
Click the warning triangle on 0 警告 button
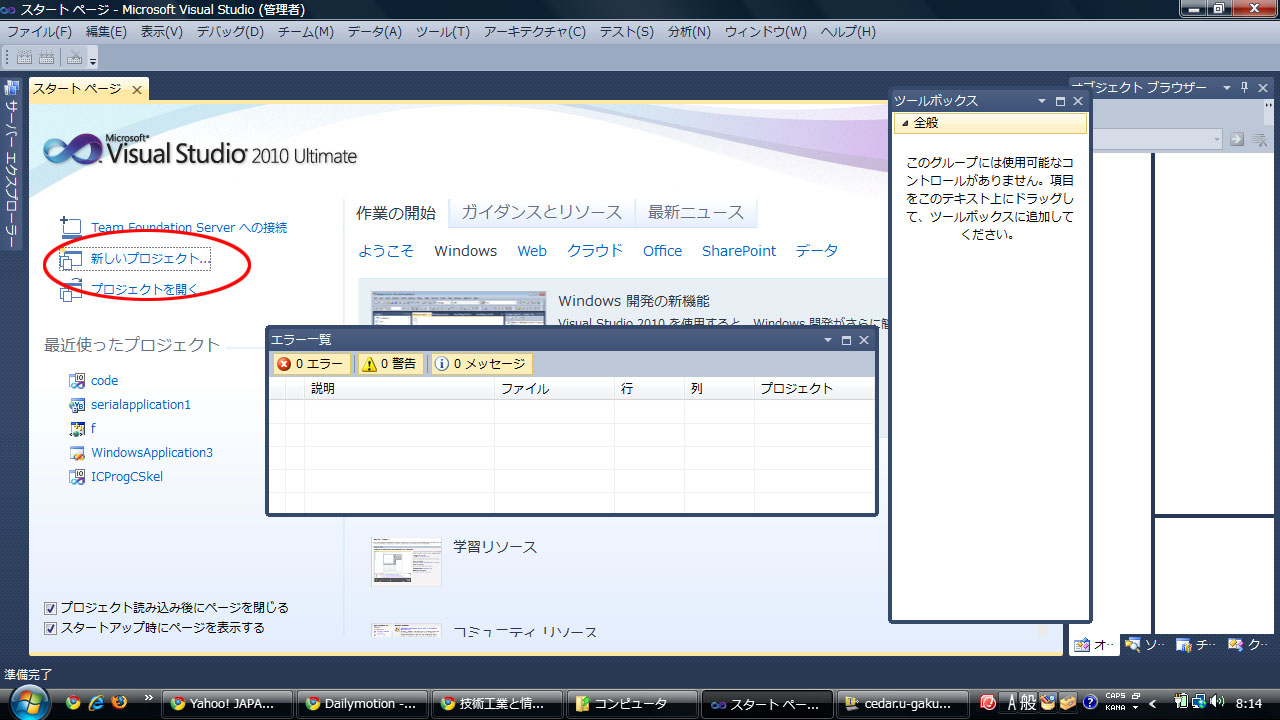coord(369,364)
